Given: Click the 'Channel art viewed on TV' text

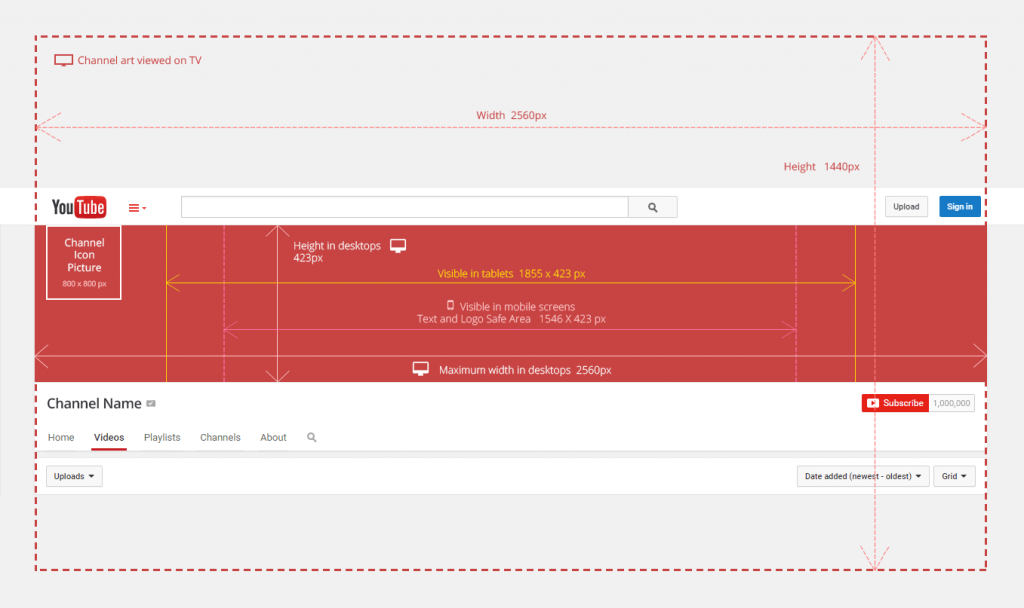Looking at the screenshot, I should (139, 60).
